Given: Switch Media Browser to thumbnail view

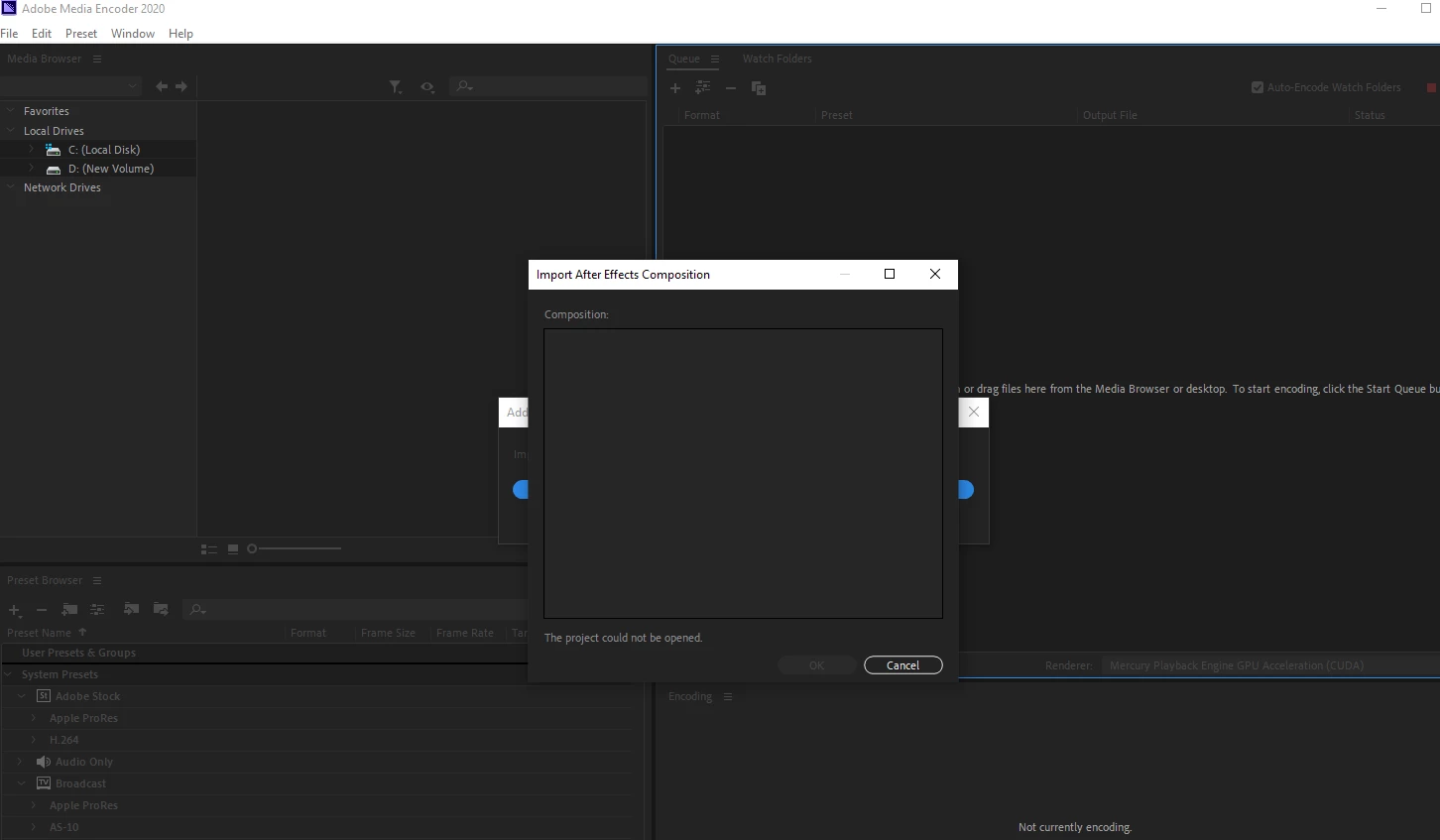Looking at the screenshot, I should pos(233,548).
